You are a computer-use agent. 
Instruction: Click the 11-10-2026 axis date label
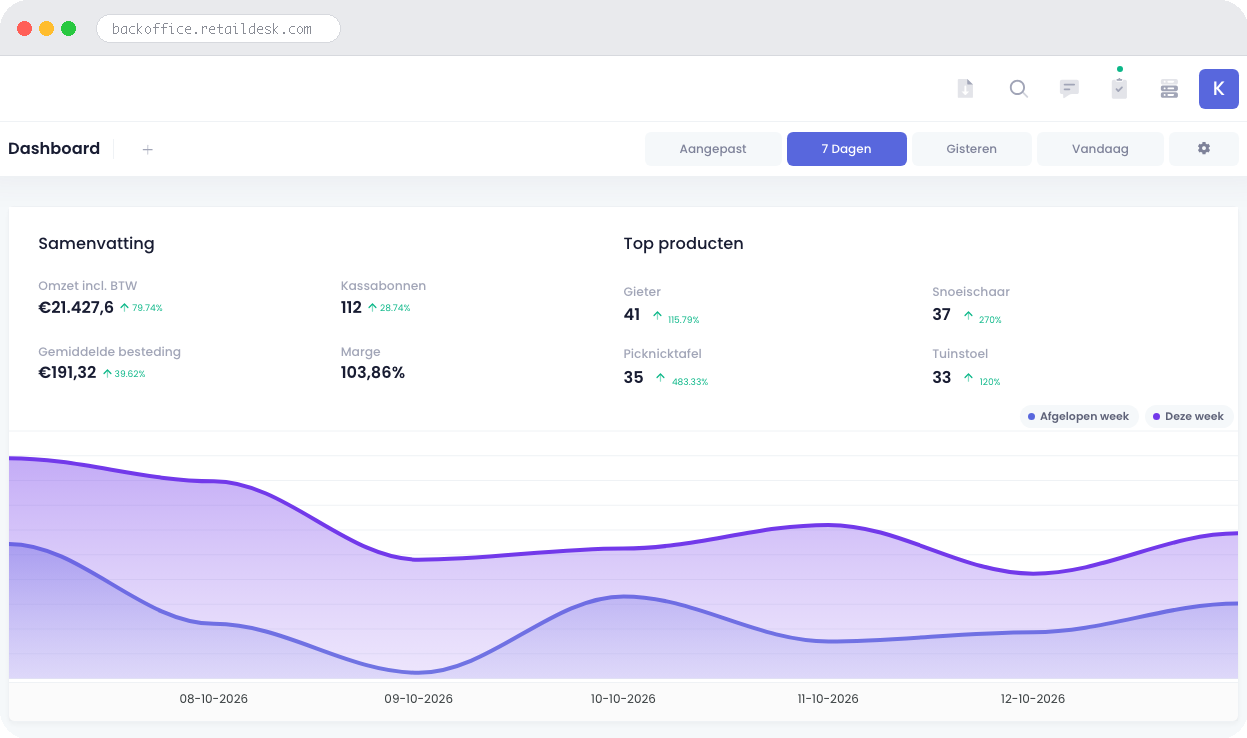click(x=828, y=699)
